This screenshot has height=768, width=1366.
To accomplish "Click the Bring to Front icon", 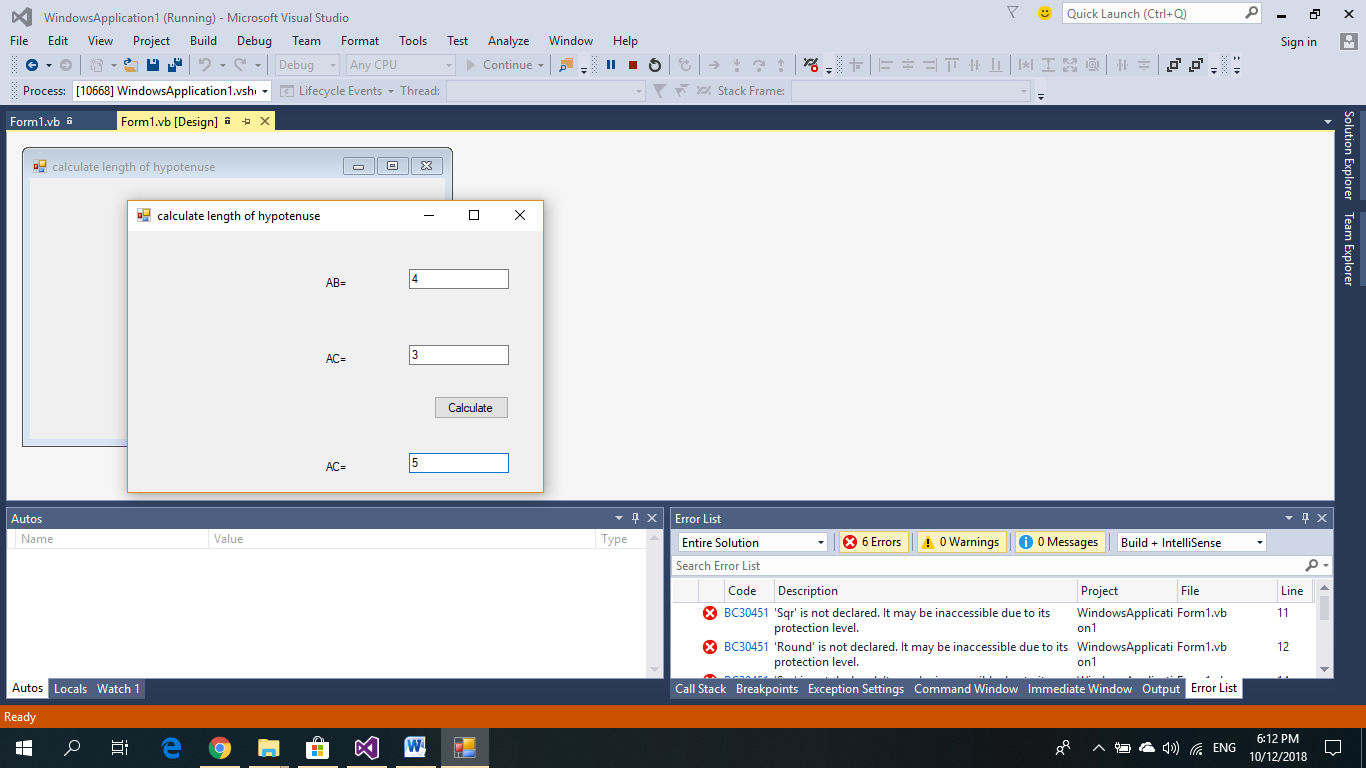I will coord(1172,65).
